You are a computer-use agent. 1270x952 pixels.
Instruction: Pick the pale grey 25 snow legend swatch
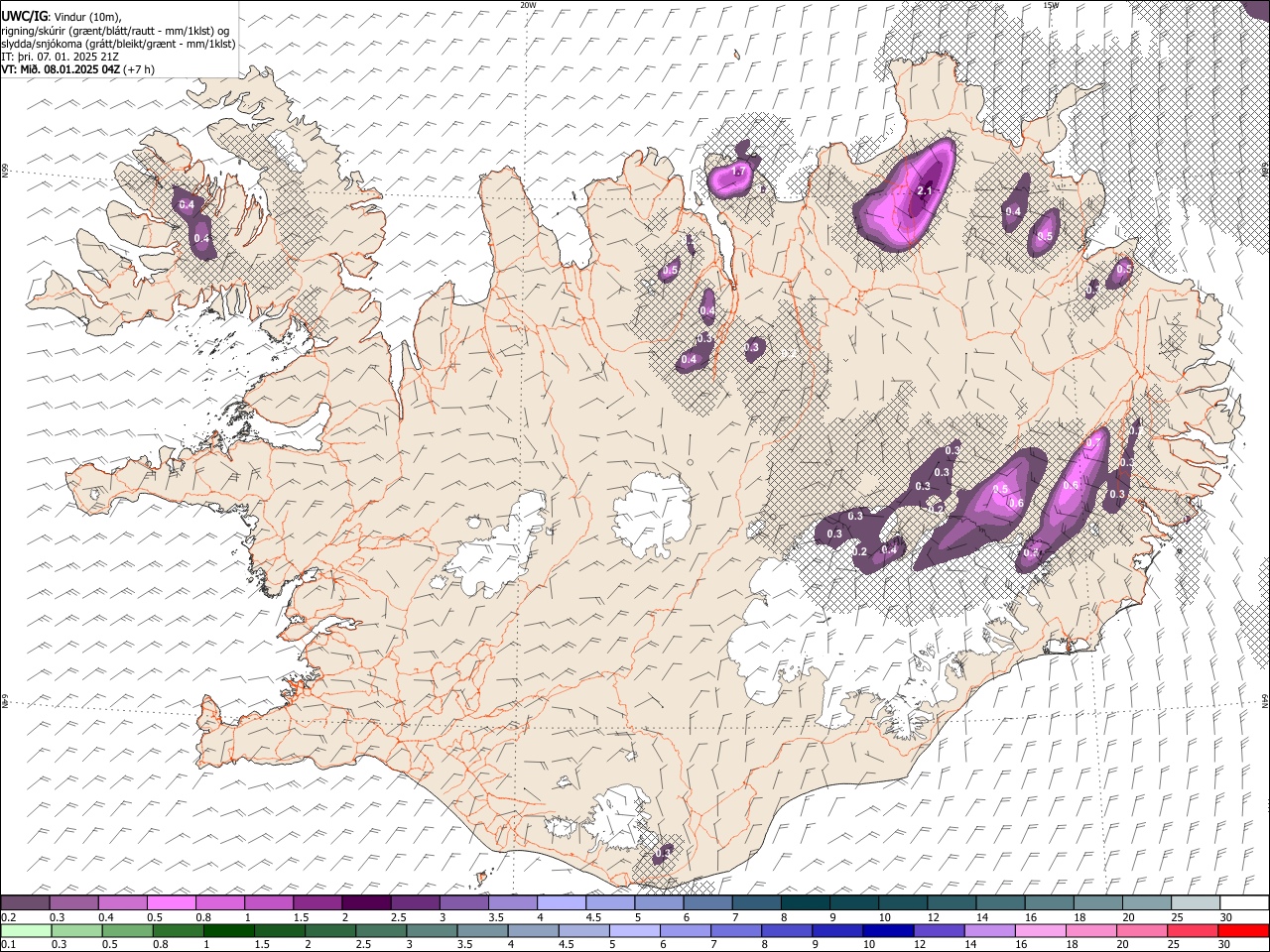pos(1196,902)
